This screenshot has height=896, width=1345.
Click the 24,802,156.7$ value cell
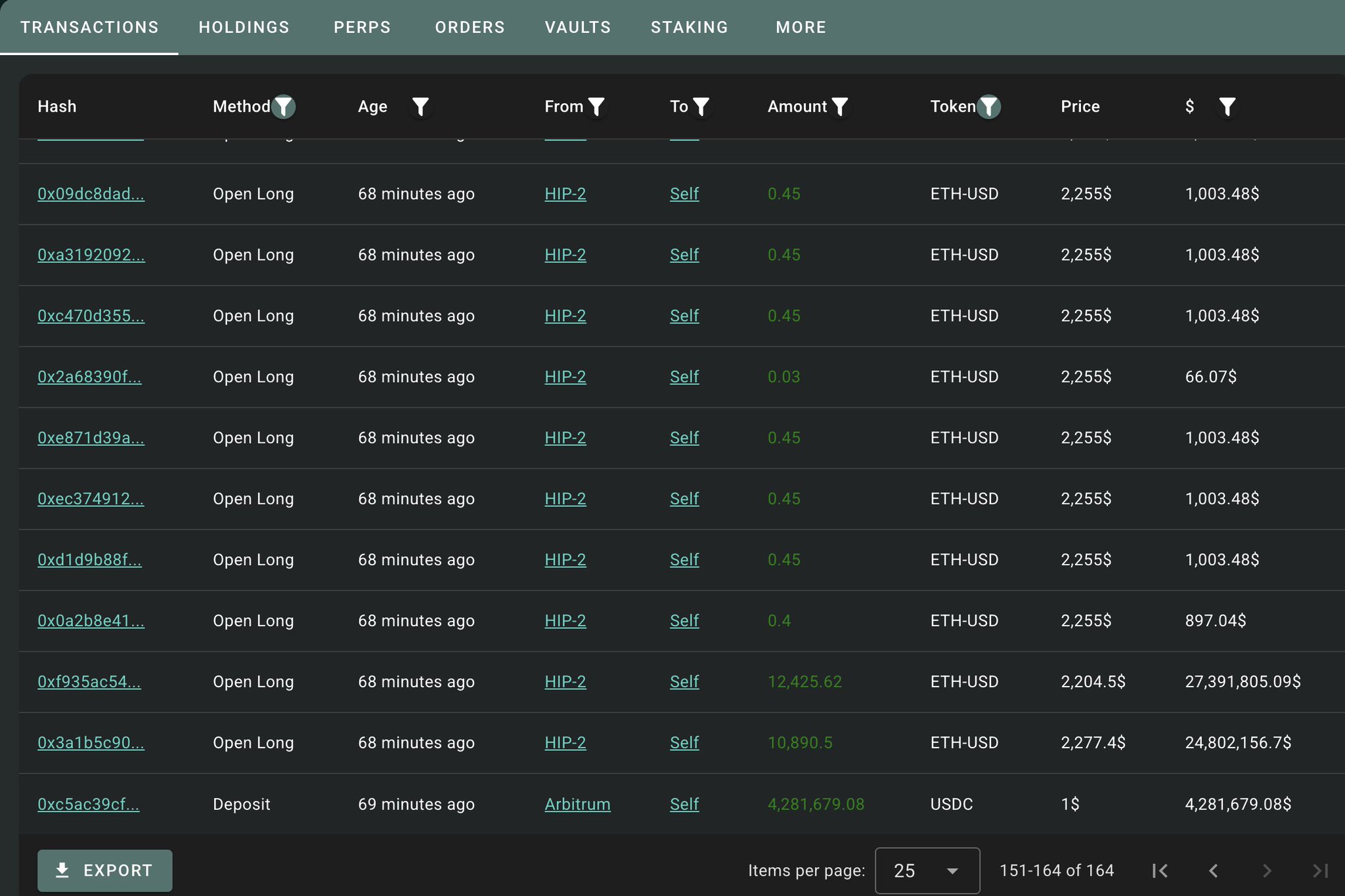pos(1238,743)
